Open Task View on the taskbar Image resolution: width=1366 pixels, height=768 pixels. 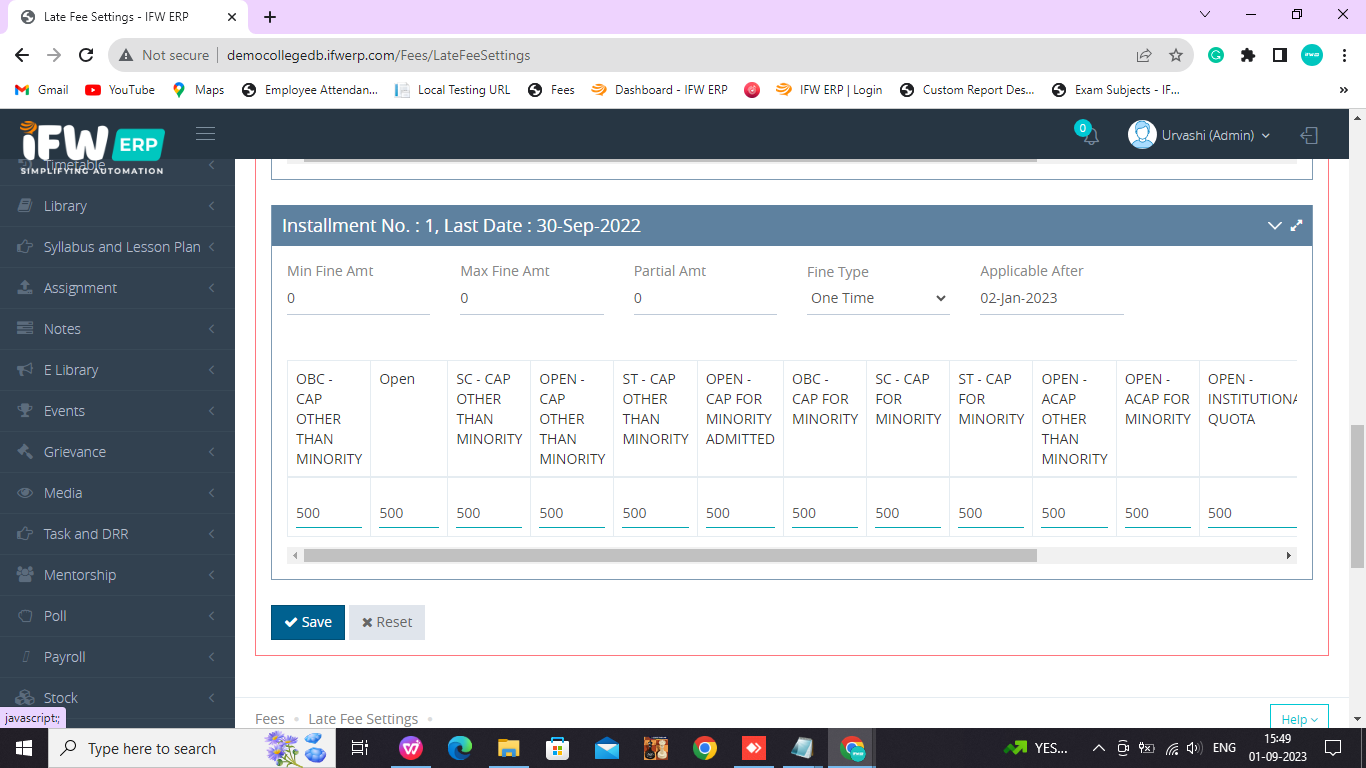[360, 748]
